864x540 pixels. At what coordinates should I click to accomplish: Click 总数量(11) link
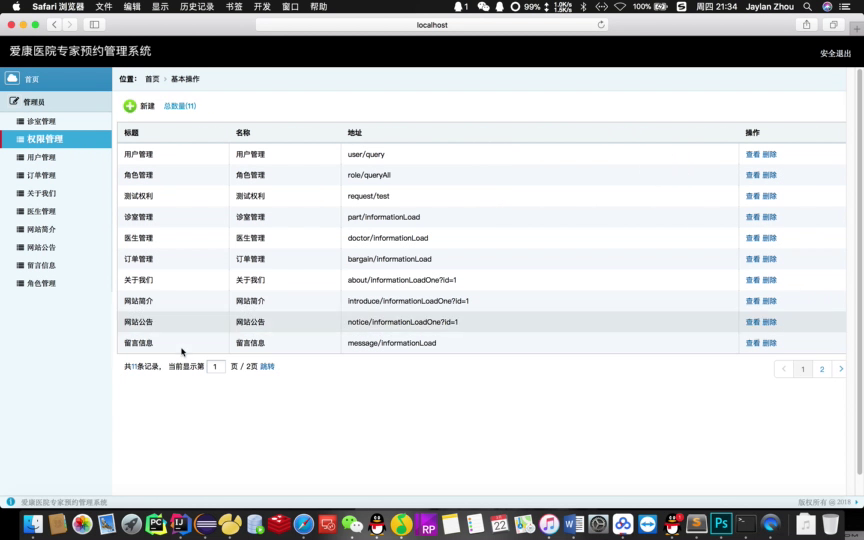tap(180, 106)
